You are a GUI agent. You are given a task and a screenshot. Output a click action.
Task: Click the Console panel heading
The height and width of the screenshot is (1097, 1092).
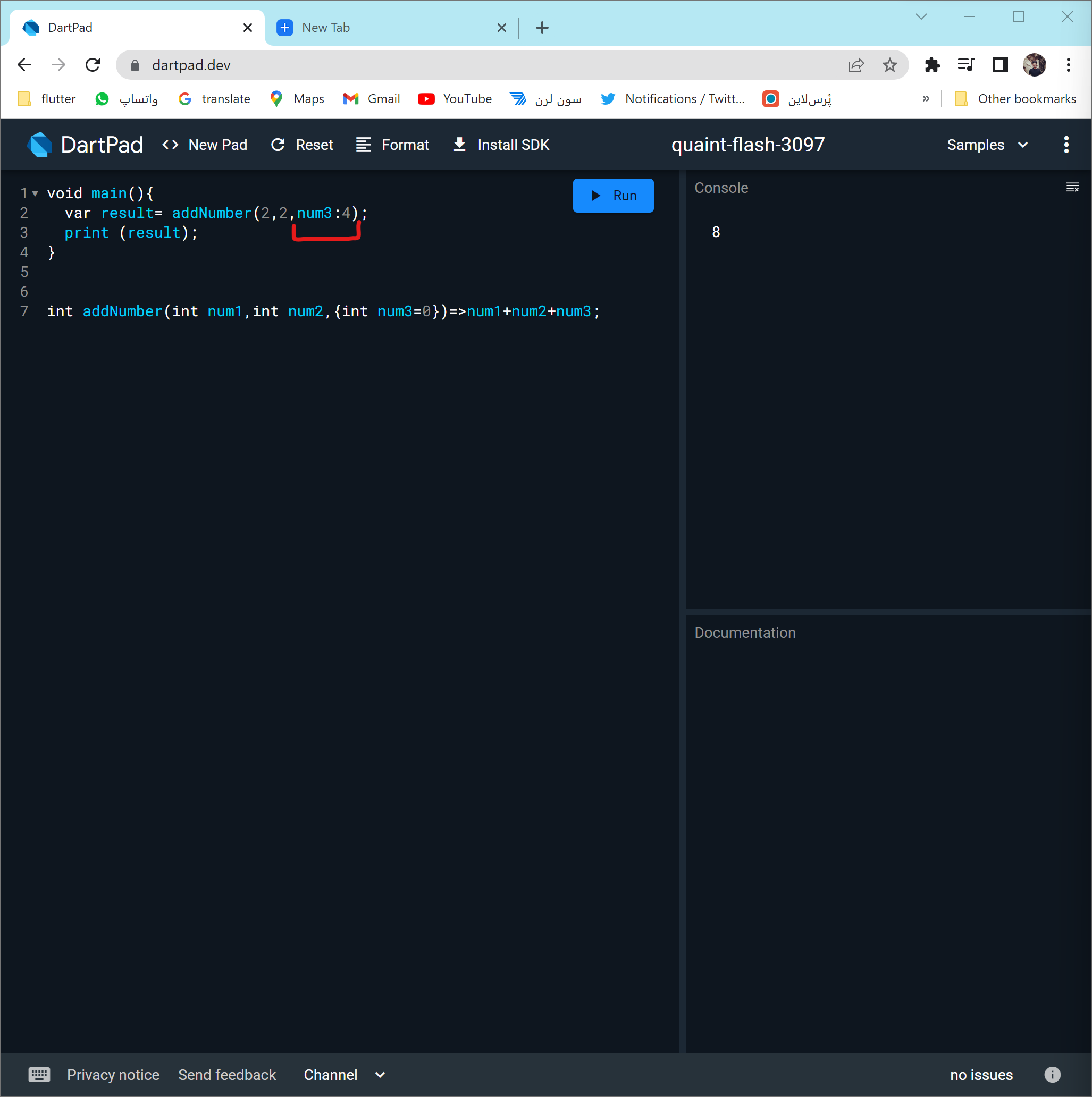pyautogui.click(x=721, y=188)
